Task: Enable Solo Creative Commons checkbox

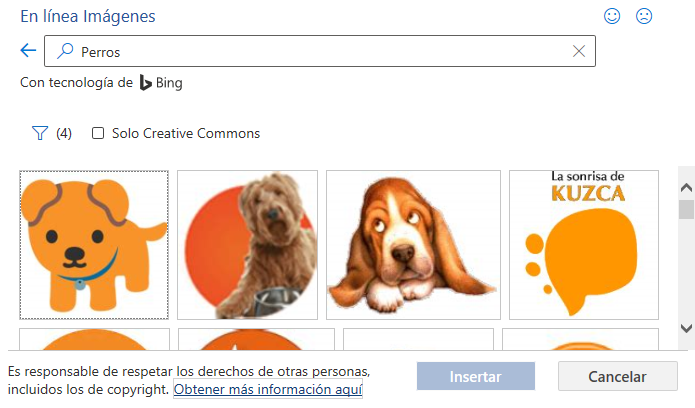Action: [x=98, y=133]
